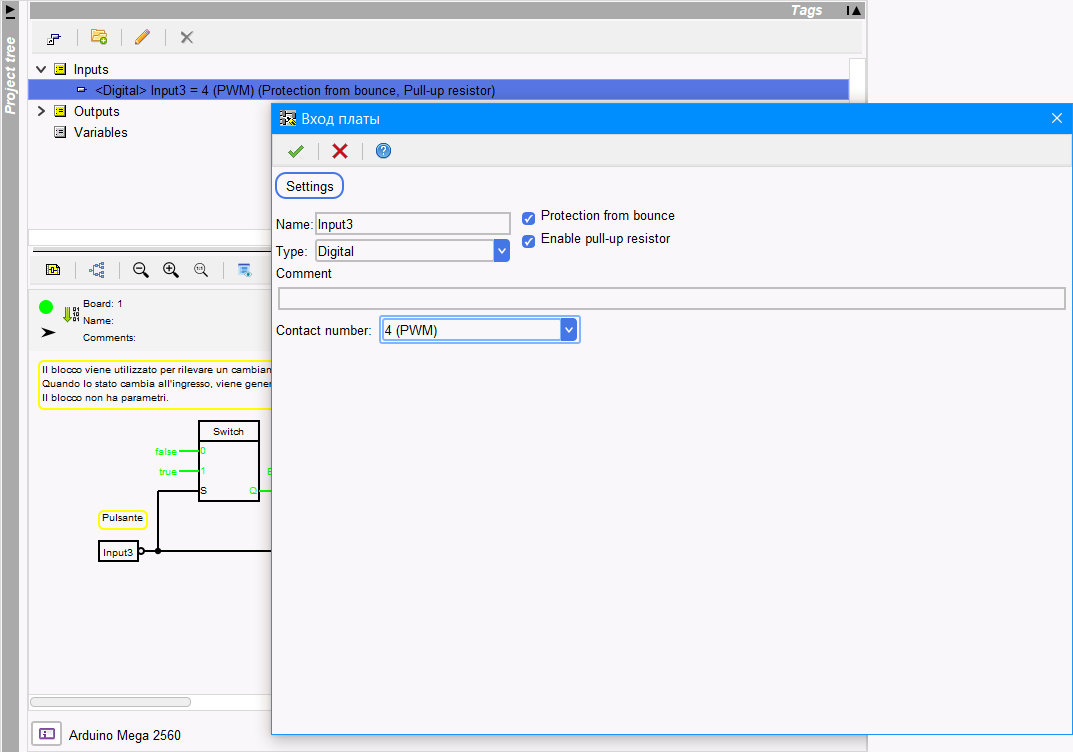Click the red X cancel icon

tap(340, 151)
